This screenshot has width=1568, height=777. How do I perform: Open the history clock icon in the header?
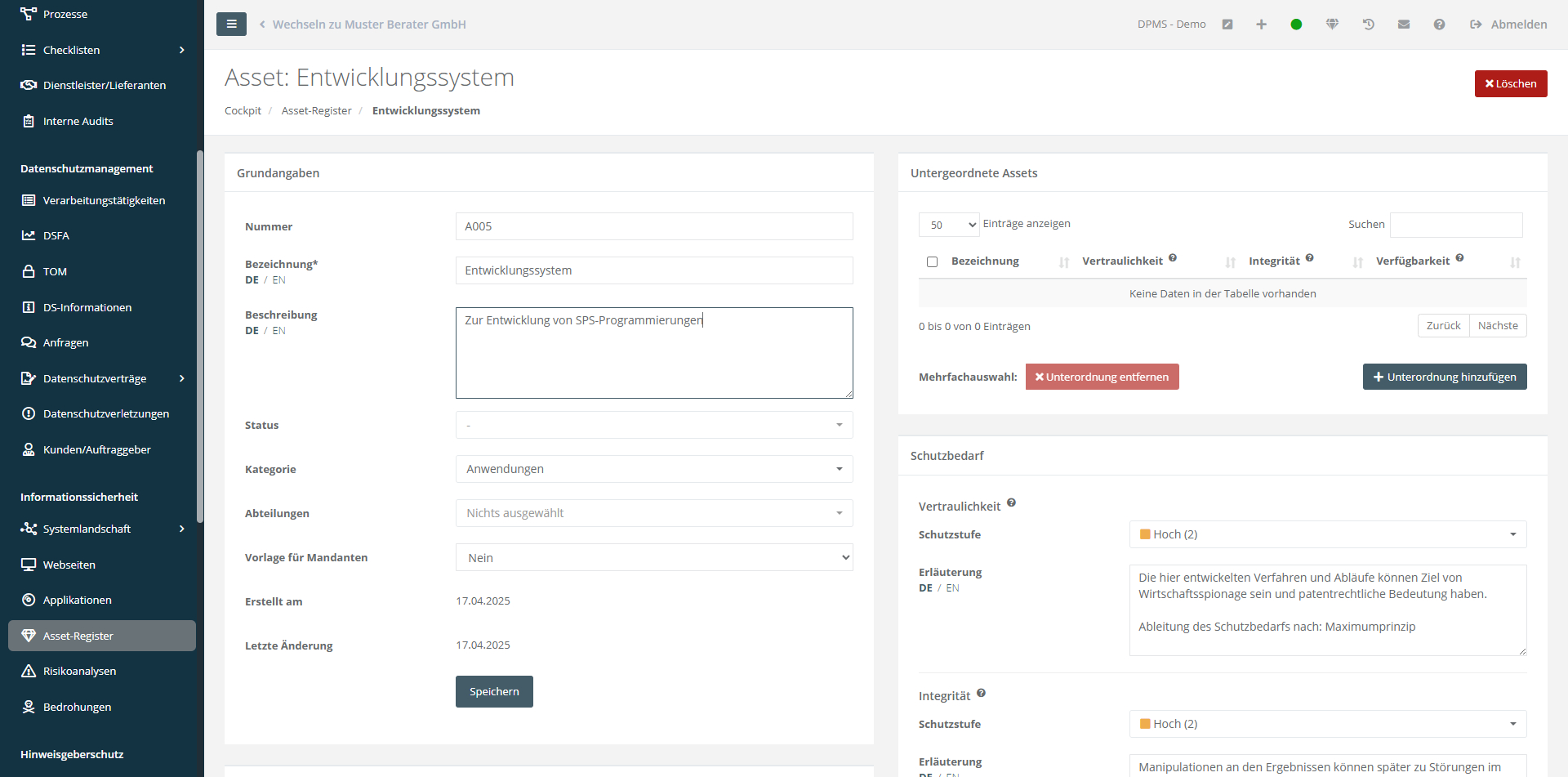1369,25
